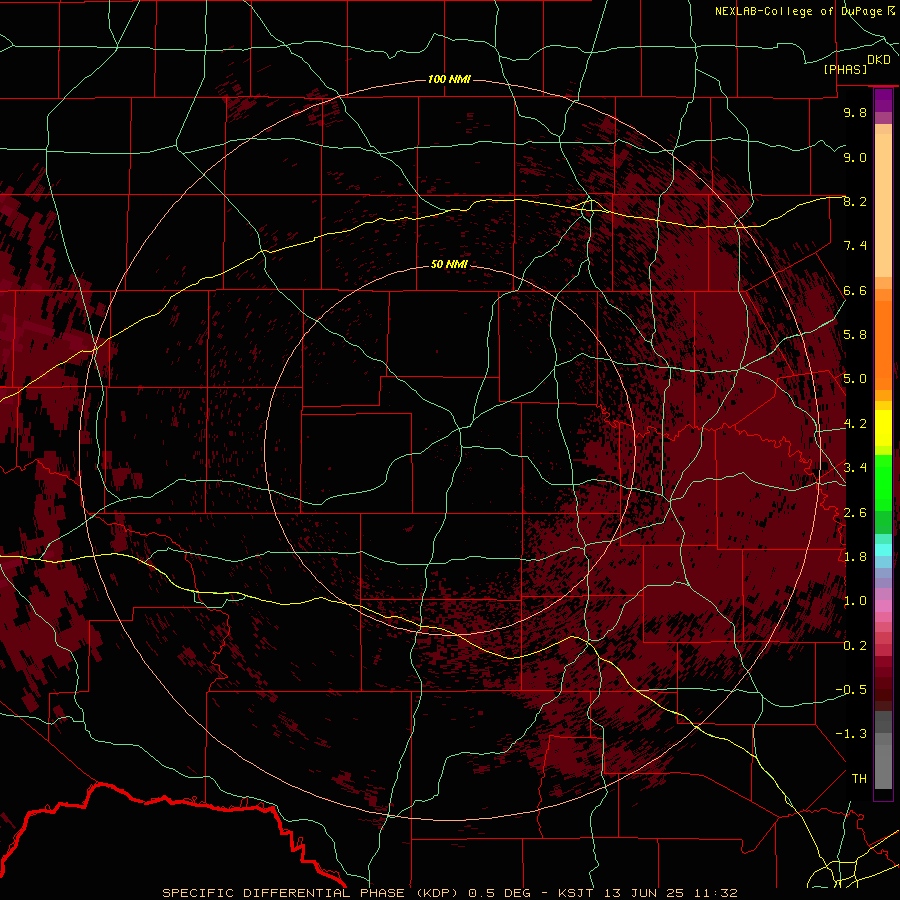The image size is (900, 900).
Task: Click the bright green color bar segment
Action: coord(883,482)
